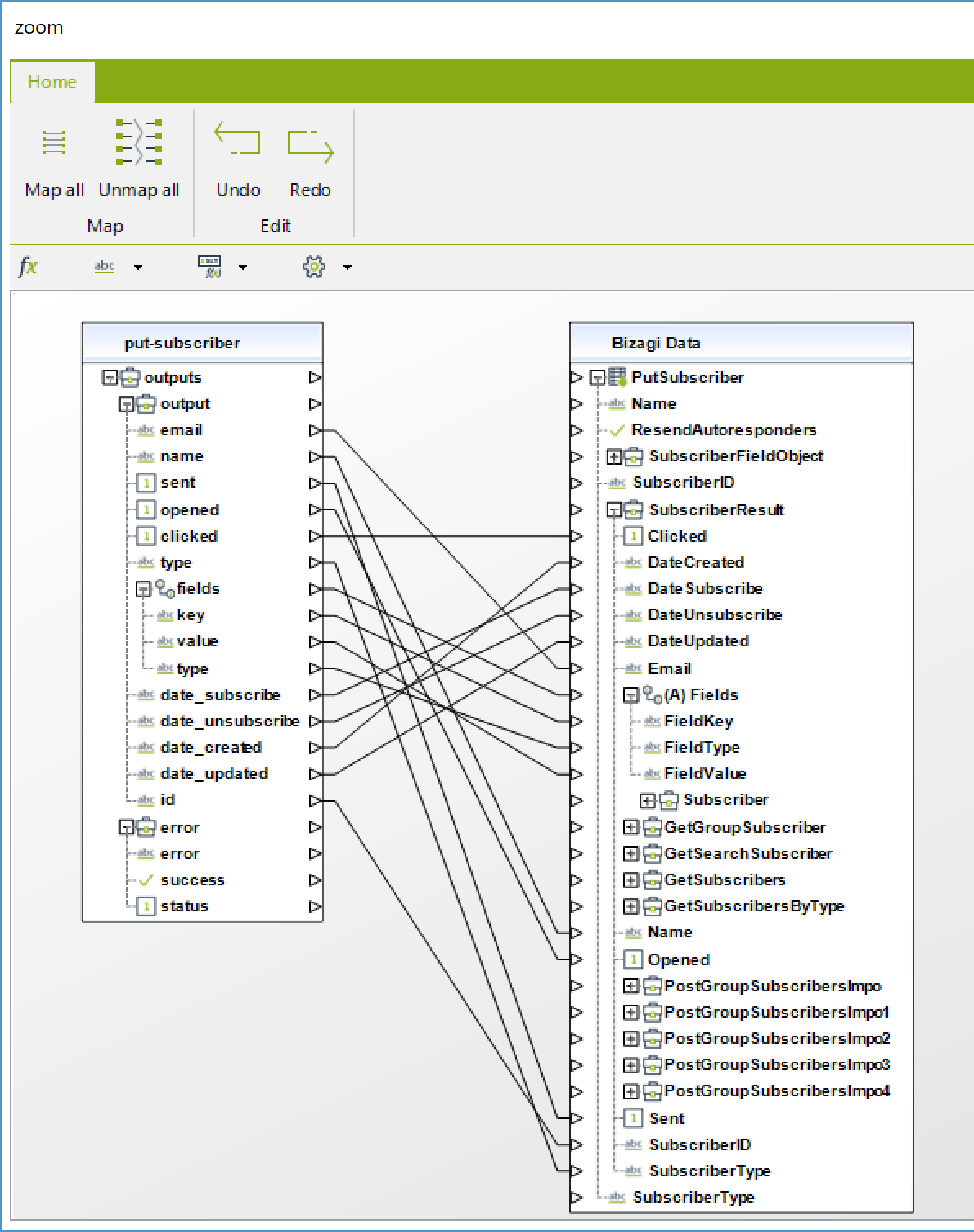This screenshot has height=1232, width=974.
Task: Click the Unmap all icon
Action: [x=139, y=142]
